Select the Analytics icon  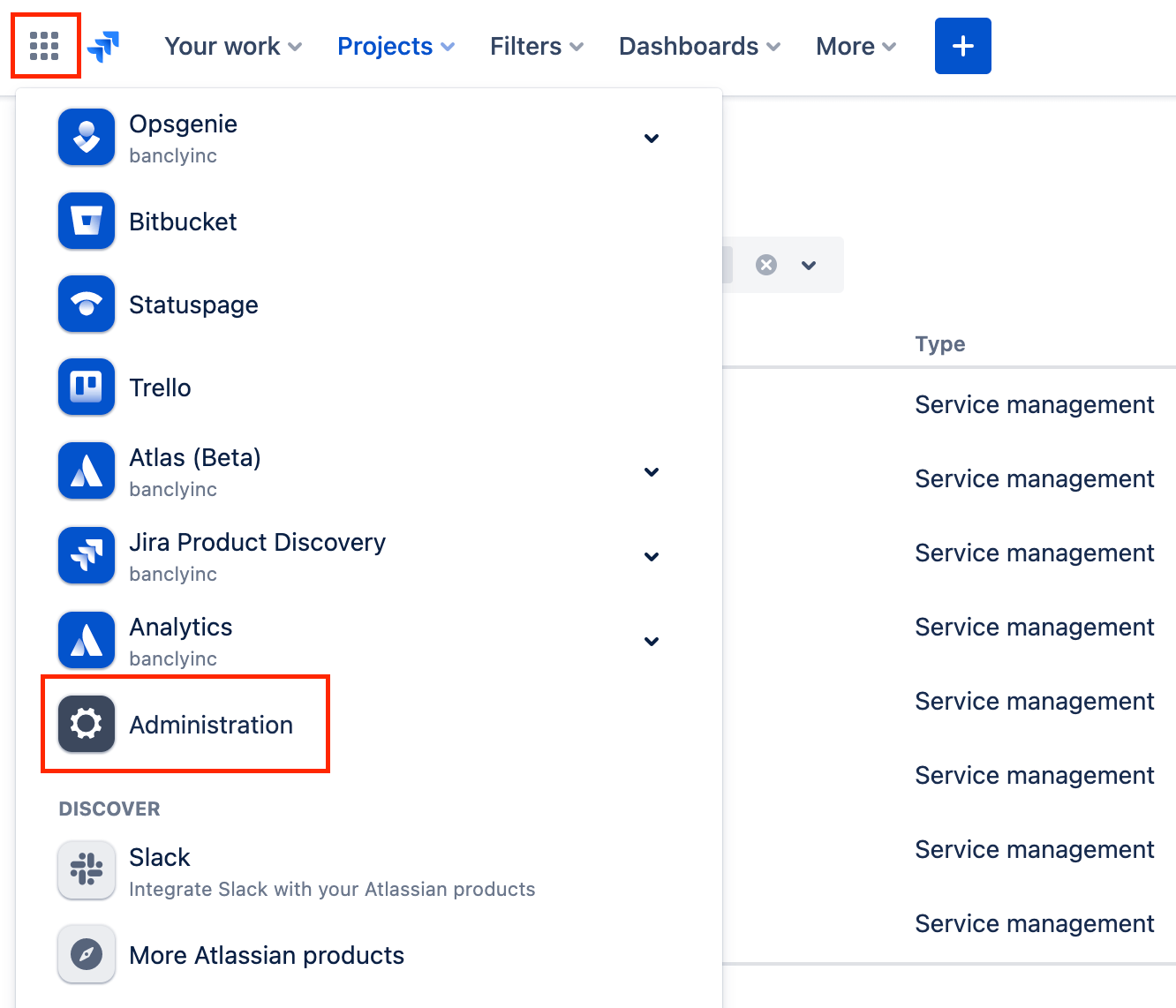(86, 640)
